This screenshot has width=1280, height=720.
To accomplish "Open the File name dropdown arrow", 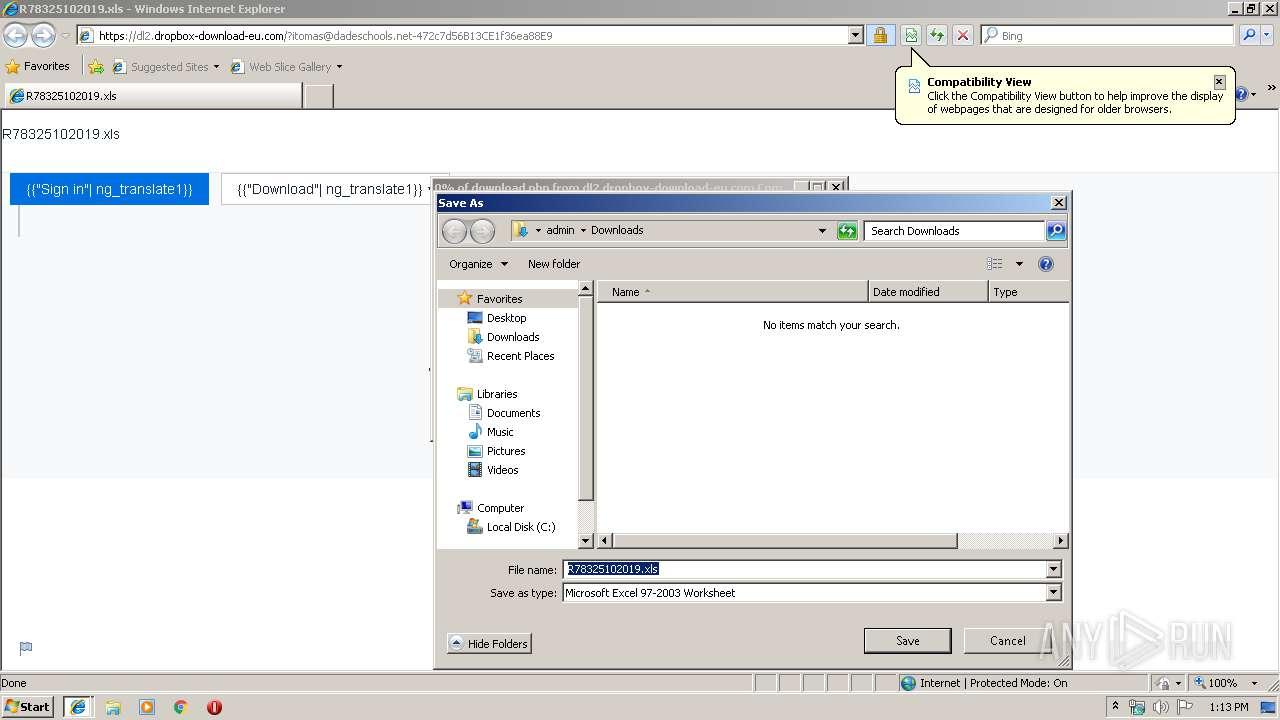I will point(1053,569).
